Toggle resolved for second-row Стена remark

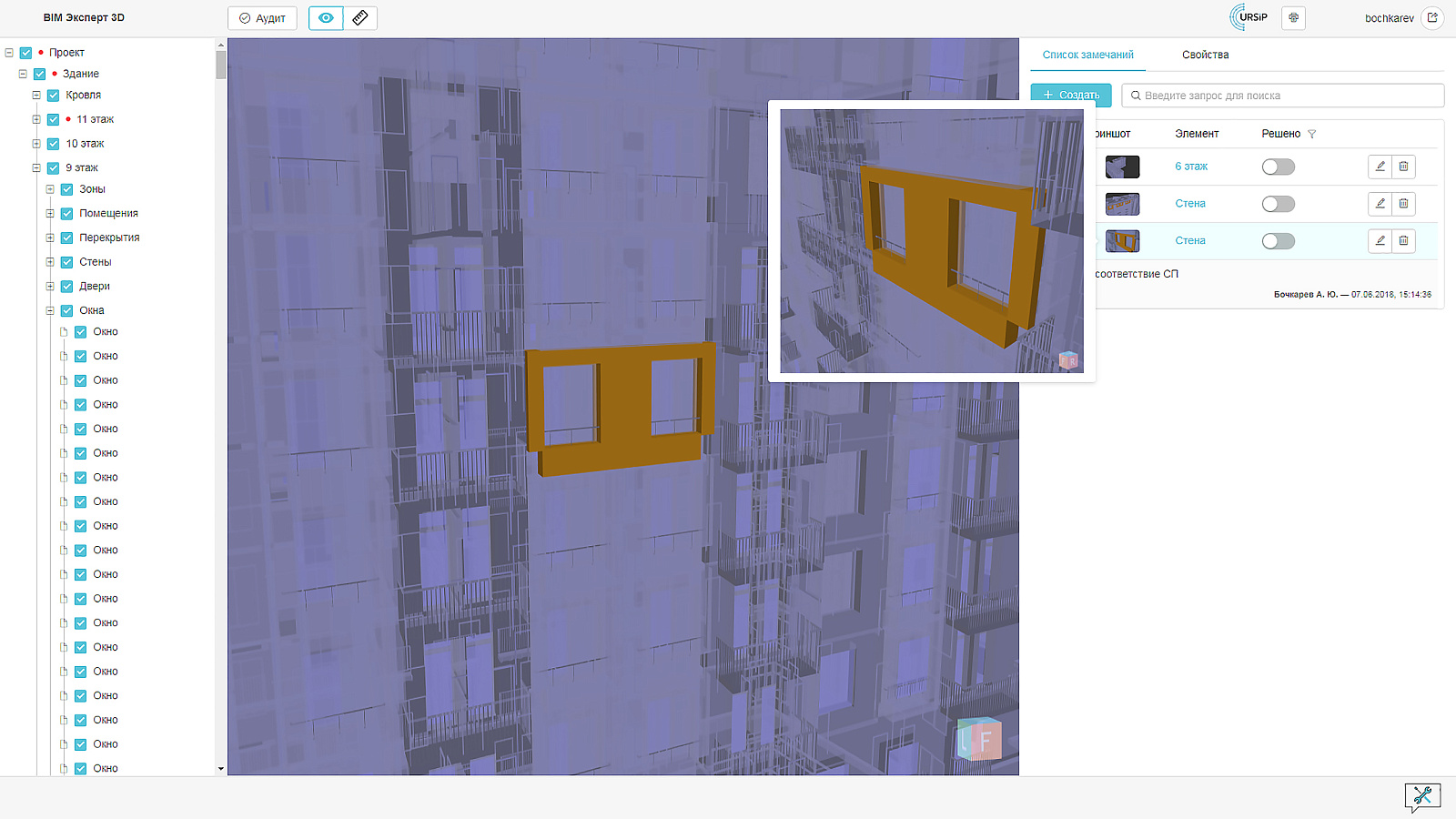pos(1278,204)
